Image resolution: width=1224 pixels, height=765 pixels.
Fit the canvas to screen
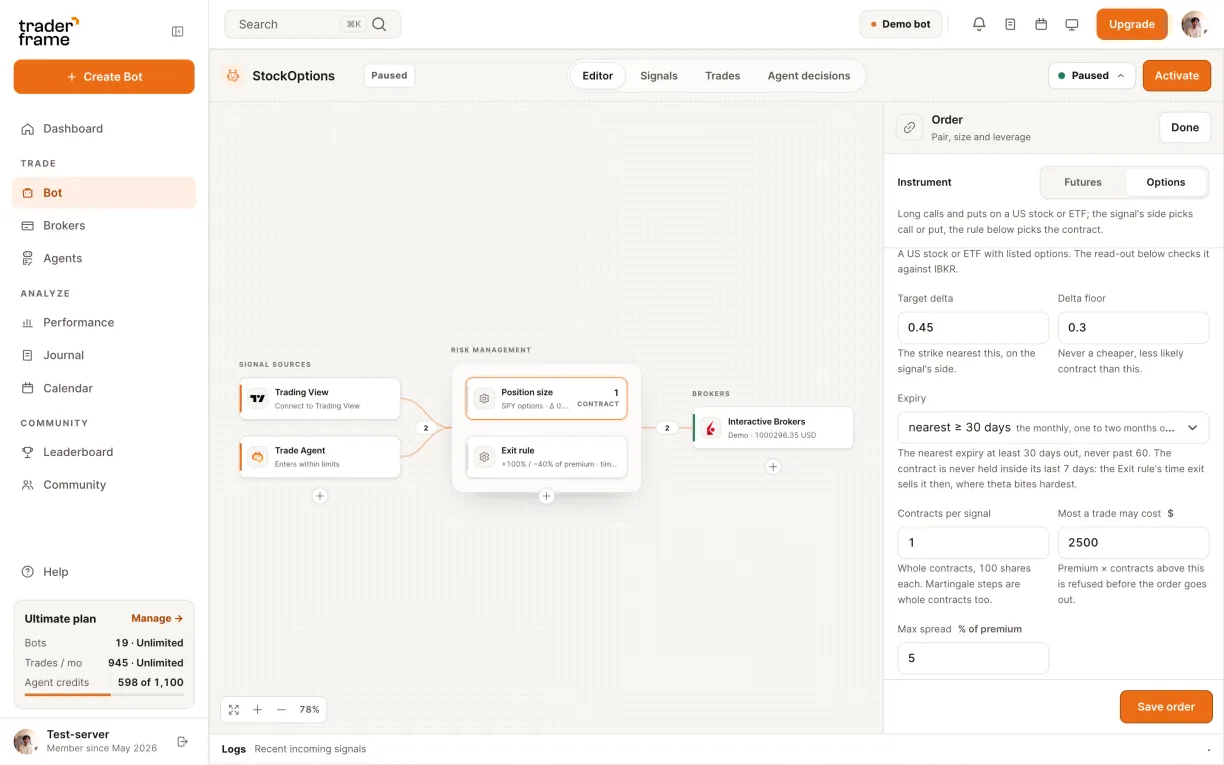coord(234,710)
